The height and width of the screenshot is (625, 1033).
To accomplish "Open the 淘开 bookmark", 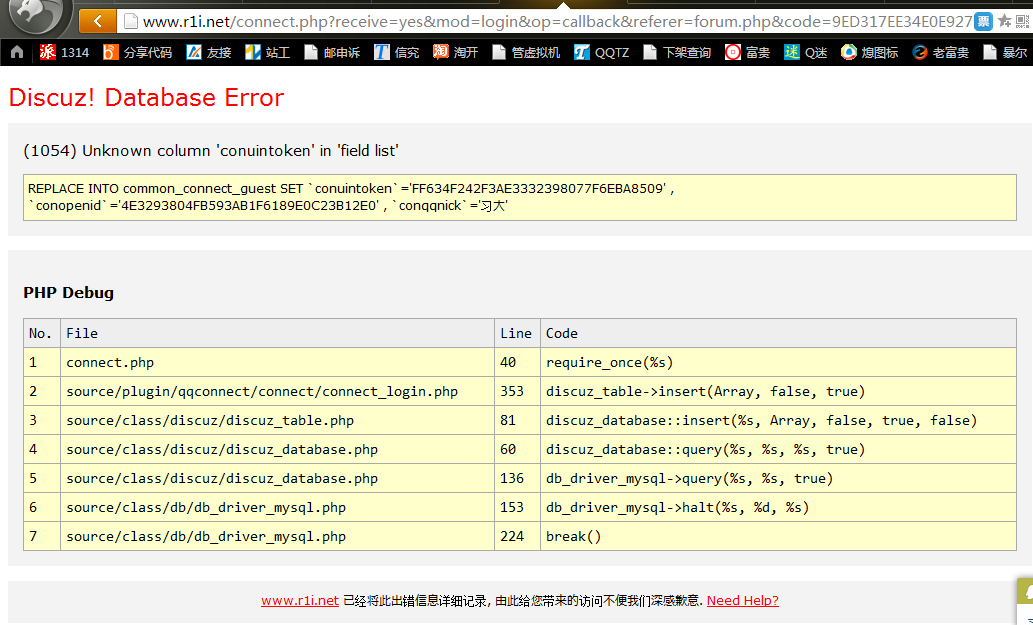I will click(456, 52).
